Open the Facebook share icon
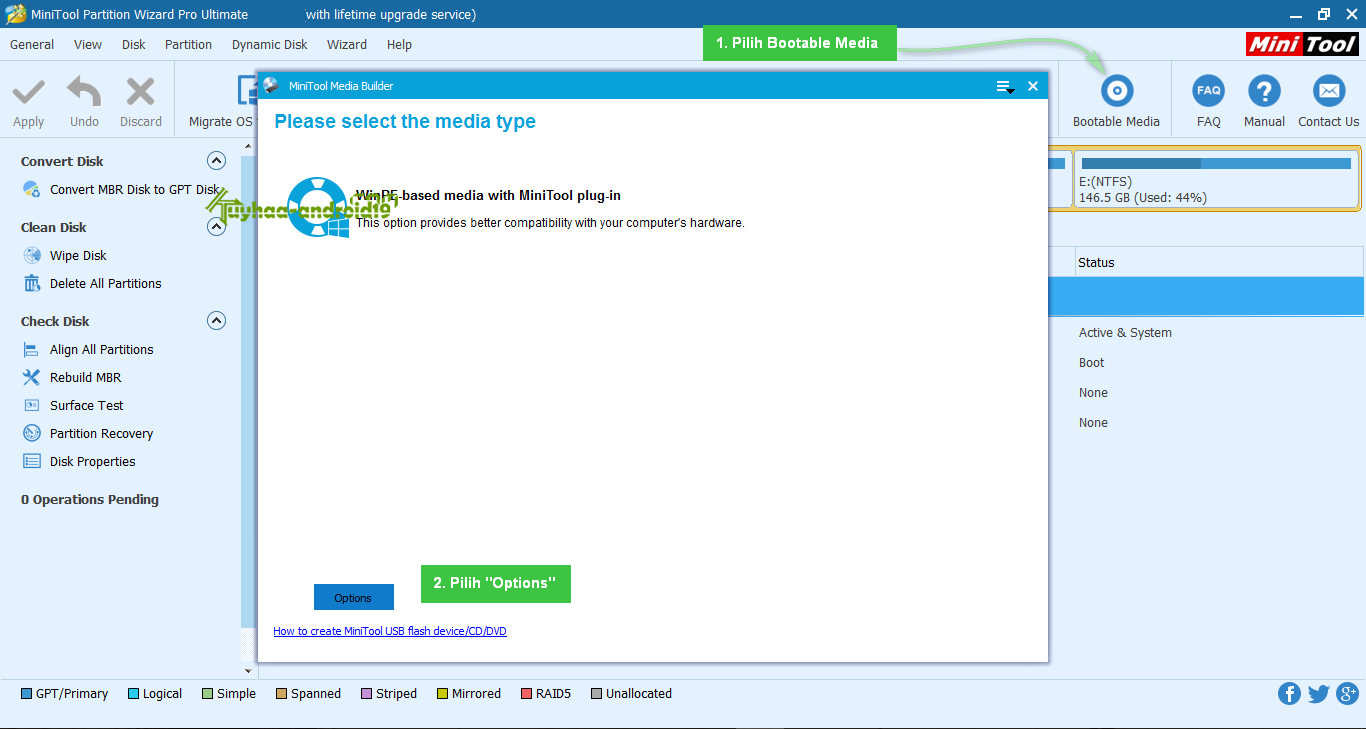 coord(1289,693)
